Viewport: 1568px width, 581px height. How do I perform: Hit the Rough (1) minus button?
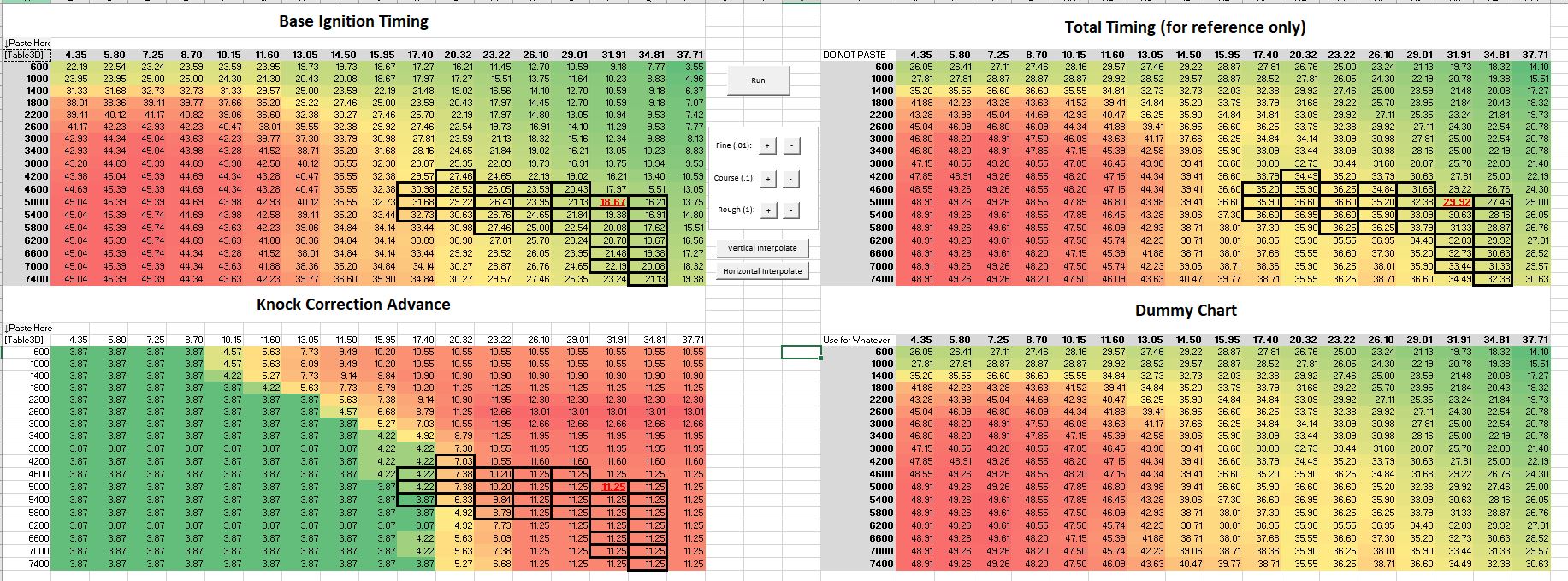pyautogui.click(x=791, y=210)
